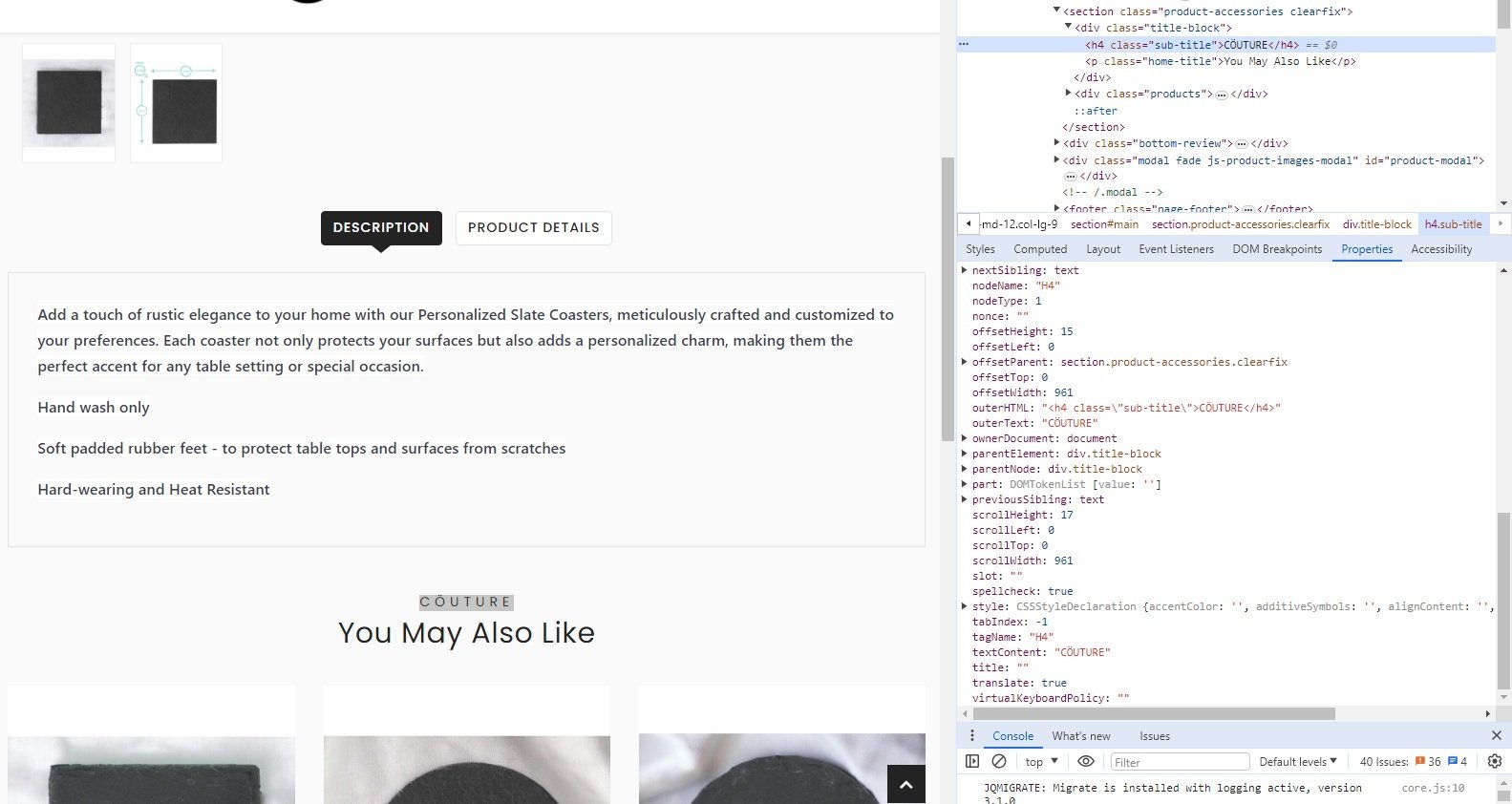1512x804 pixels.
Task: Select section.product-accessories.clearfix breadcrumb
Action: (1240, 224)
